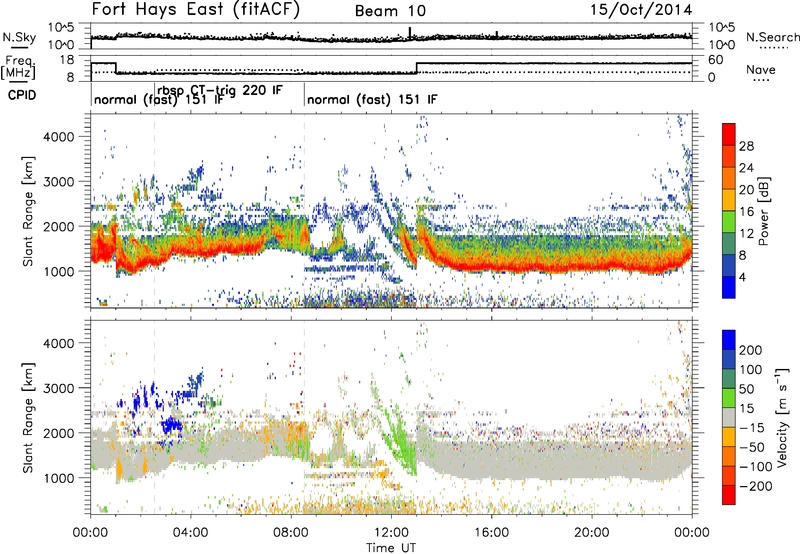Click the date '15/Oct/2014'
Viewport: 800px width, 554px height.
(x=641, y=10)
